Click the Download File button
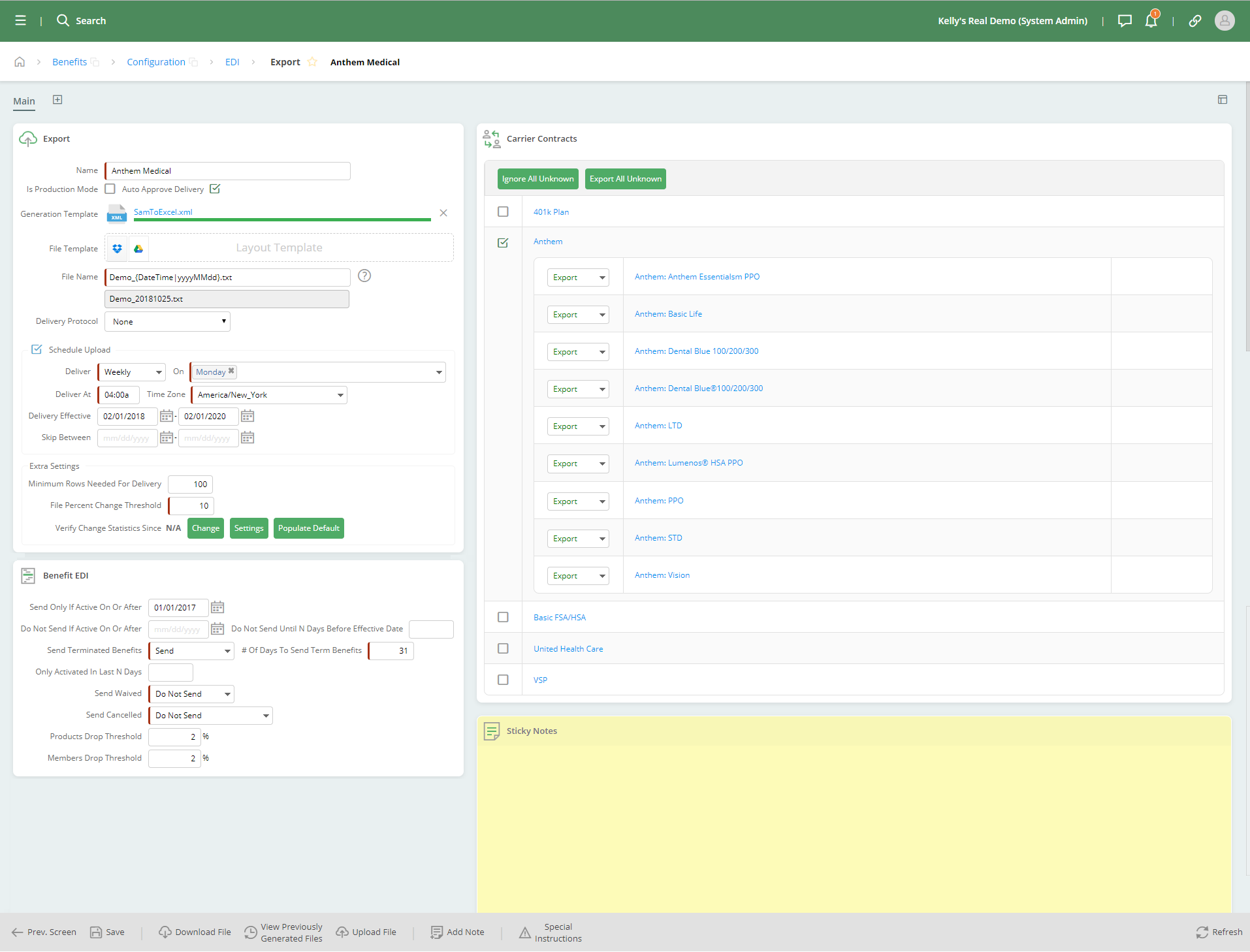Viewport: 1250px width, 952px height. tap(195, 932)
